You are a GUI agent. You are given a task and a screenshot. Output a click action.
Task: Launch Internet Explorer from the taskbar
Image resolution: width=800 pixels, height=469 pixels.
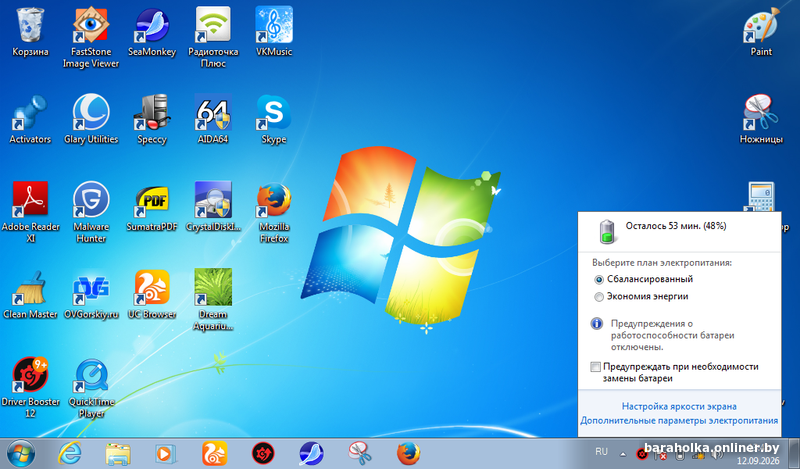[69, 454]
